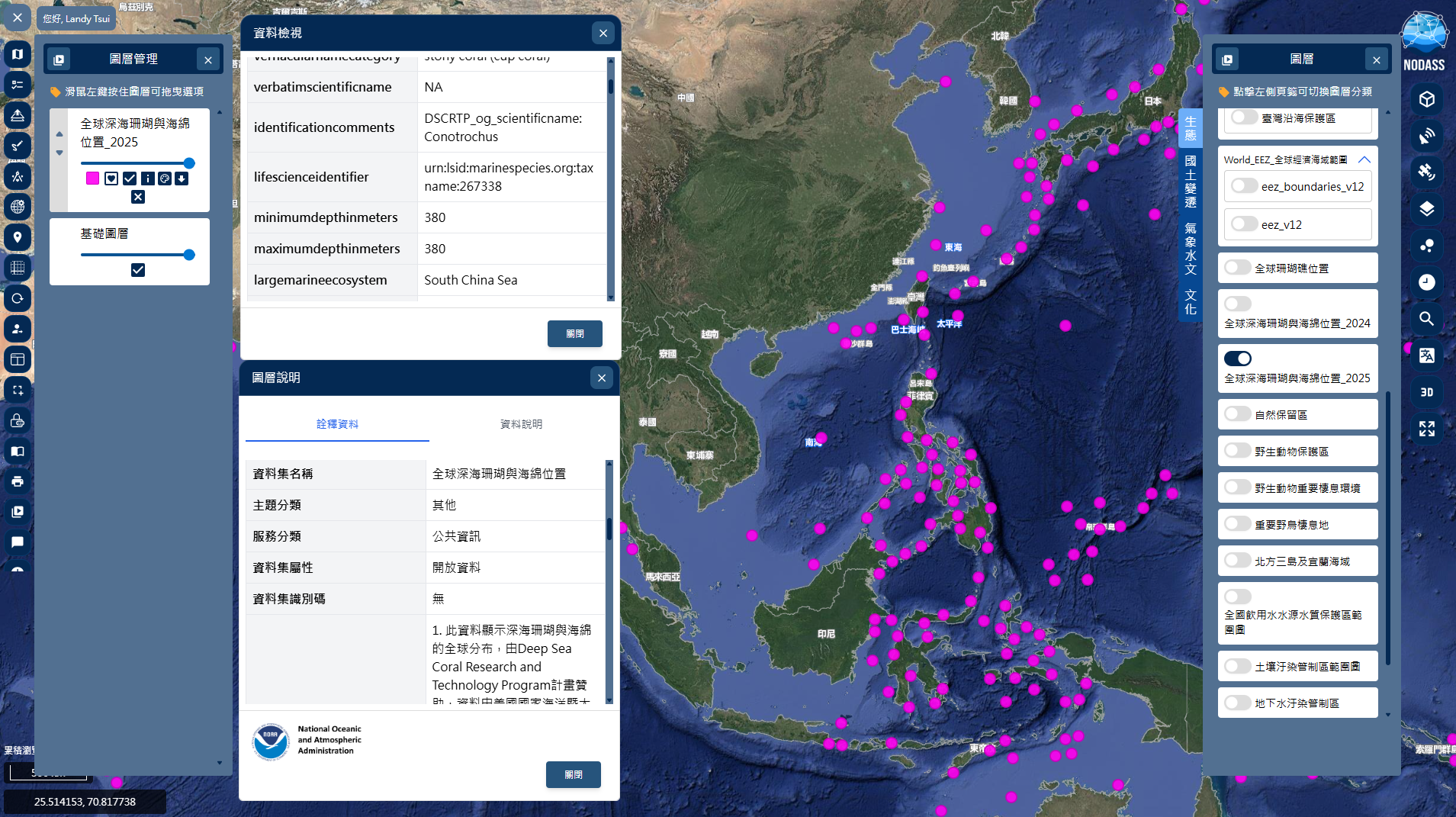Viewport: 1456px width, 817px height.
Task: Collapse the World_EEZ layer group
Action: (x=1364, y=159)
